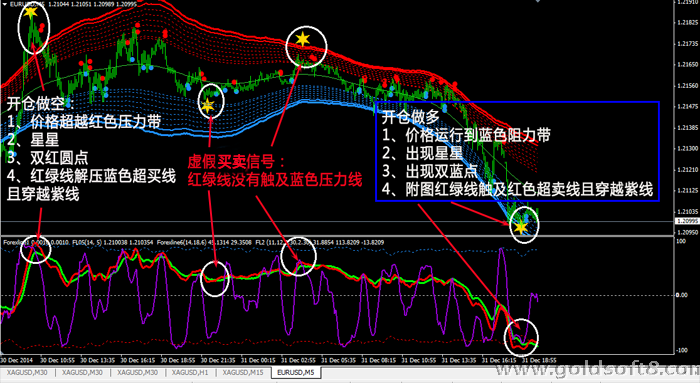
Task: Select the white circle on the indicator's first peak
Action: tap(36, 250)
